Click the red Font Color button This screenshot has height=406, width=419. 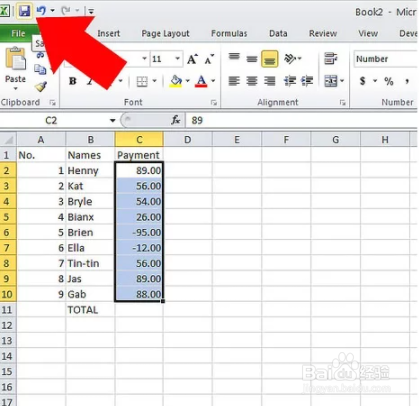[x=201, y=81]
